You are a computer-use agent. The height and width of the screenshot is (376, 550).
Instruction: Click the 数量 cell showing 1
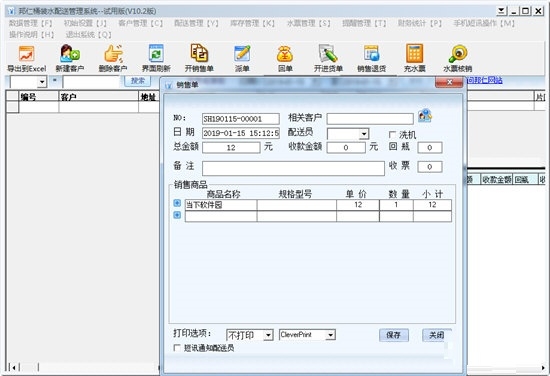click(x=396, y=205)
